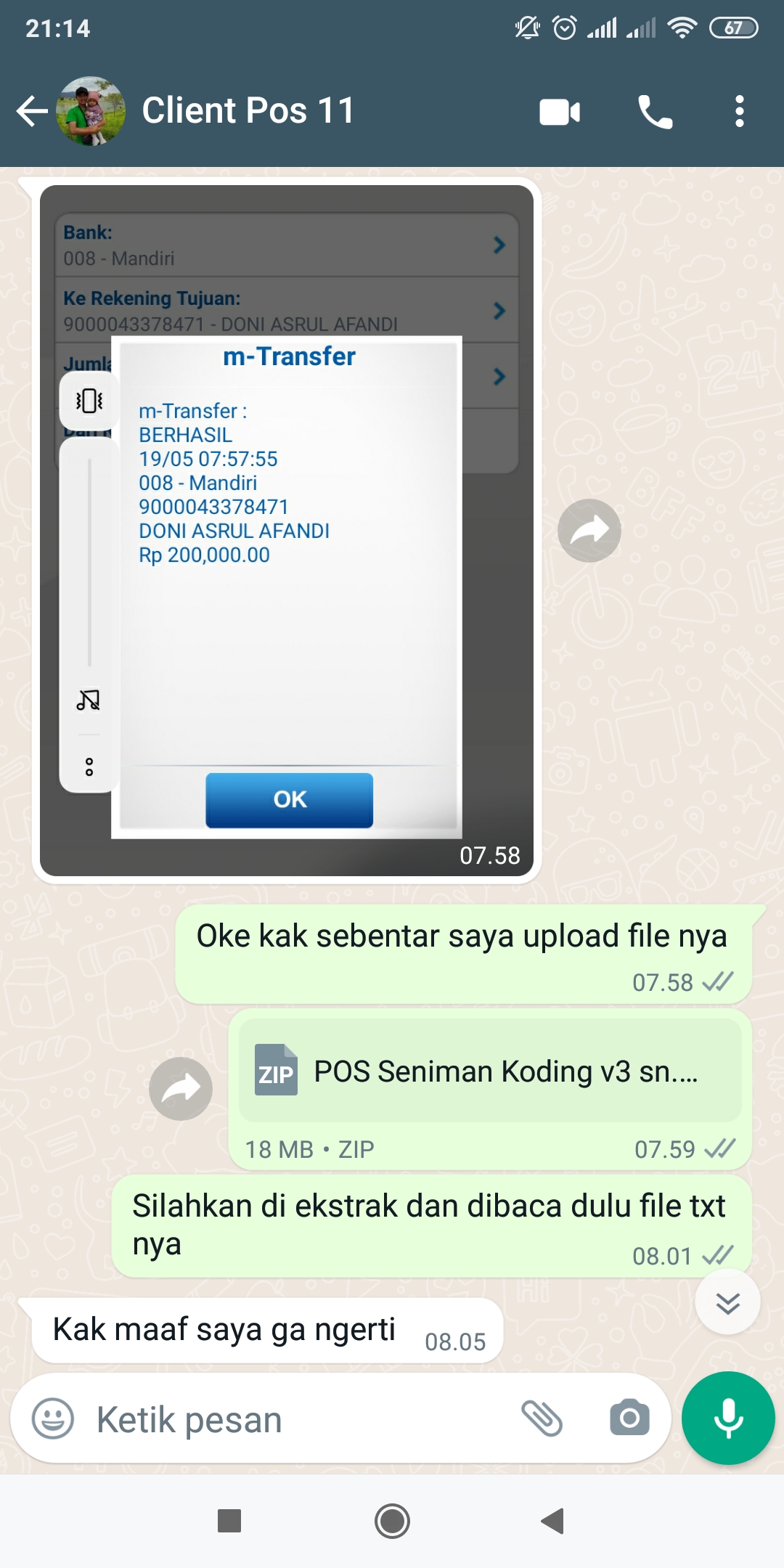Forward the POS Seniman Koding ZIP file
The width and height of the screenshot is (784, 1568).
(x=181, y=1088)
